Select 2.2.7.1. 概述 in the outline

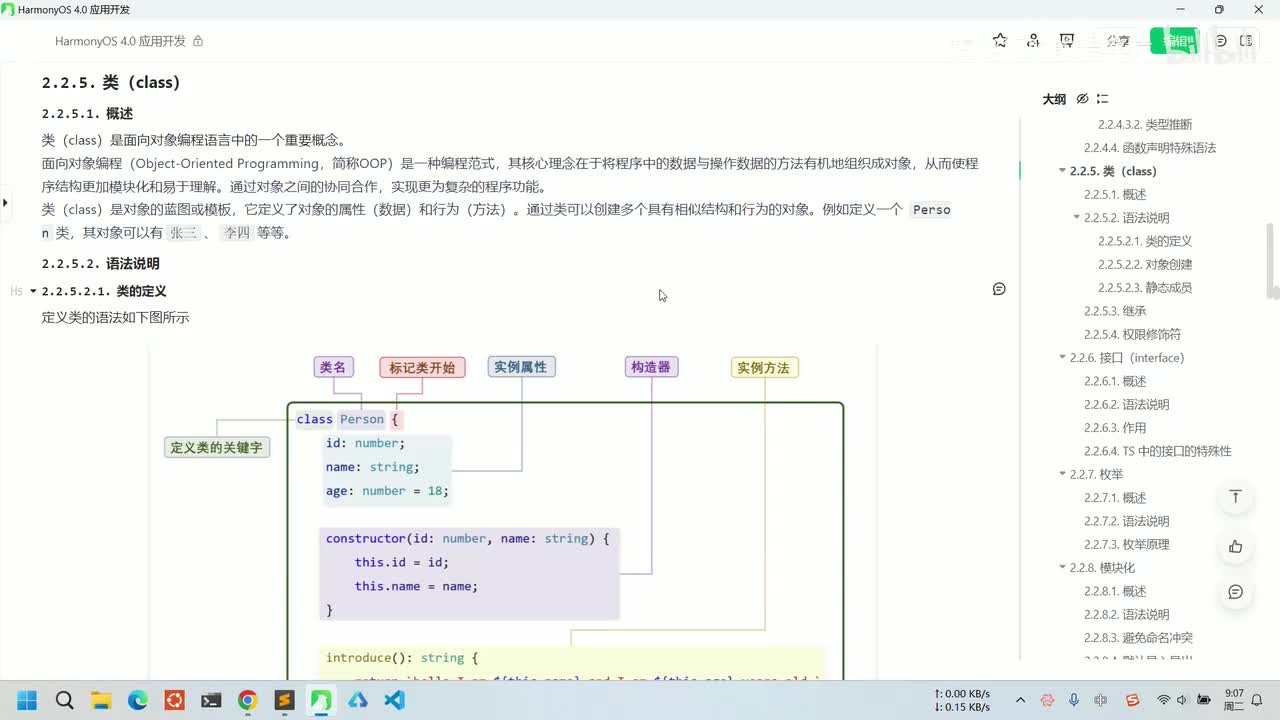click(1115, 498)
